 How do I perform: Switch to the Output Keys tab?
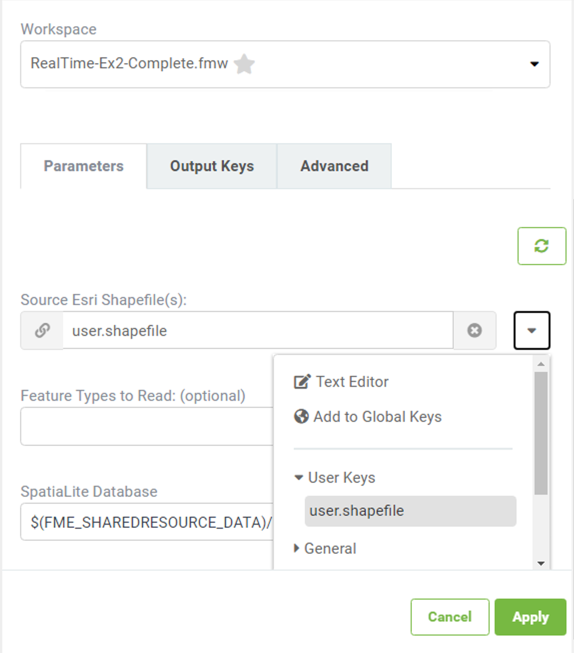[x=212, y=166]
